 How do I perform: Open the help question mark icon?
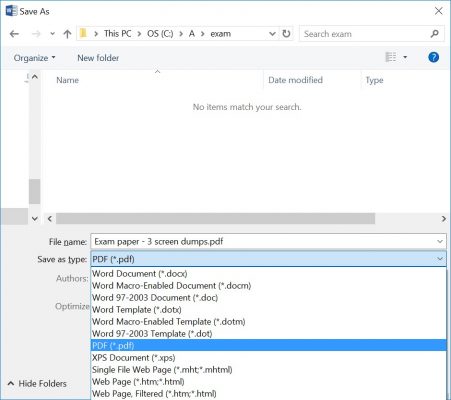point(433,57)
